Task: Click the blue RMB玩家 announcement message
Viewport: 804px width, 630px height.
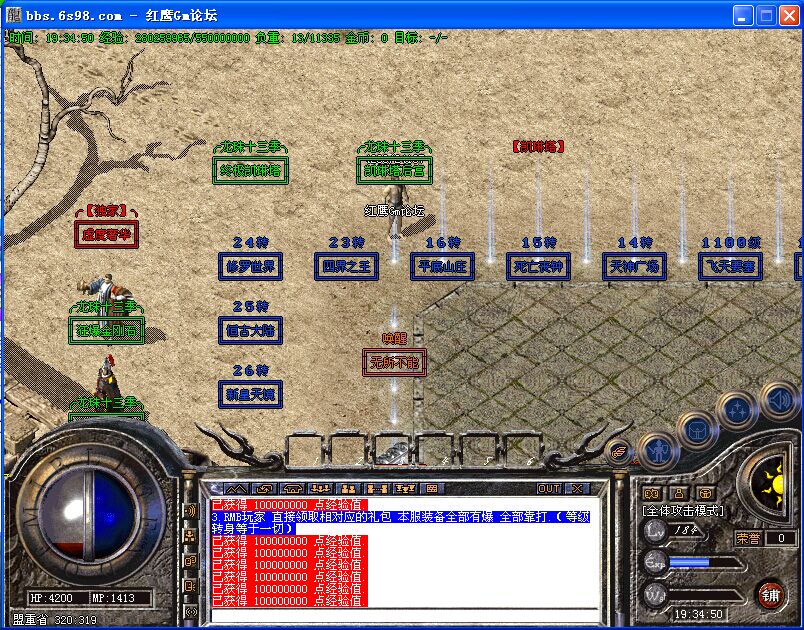Action: (x=400, y=522)
